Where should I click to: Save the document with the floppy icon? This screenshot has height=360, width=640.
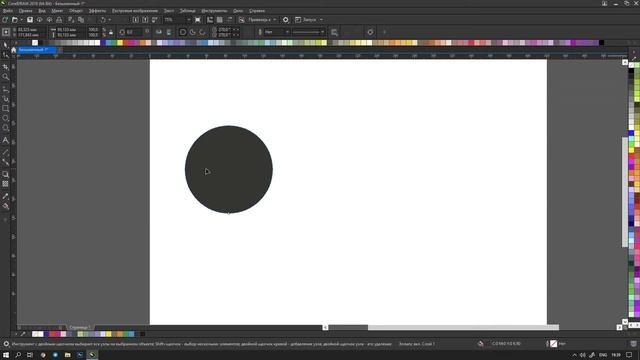[x=30, y=20]
